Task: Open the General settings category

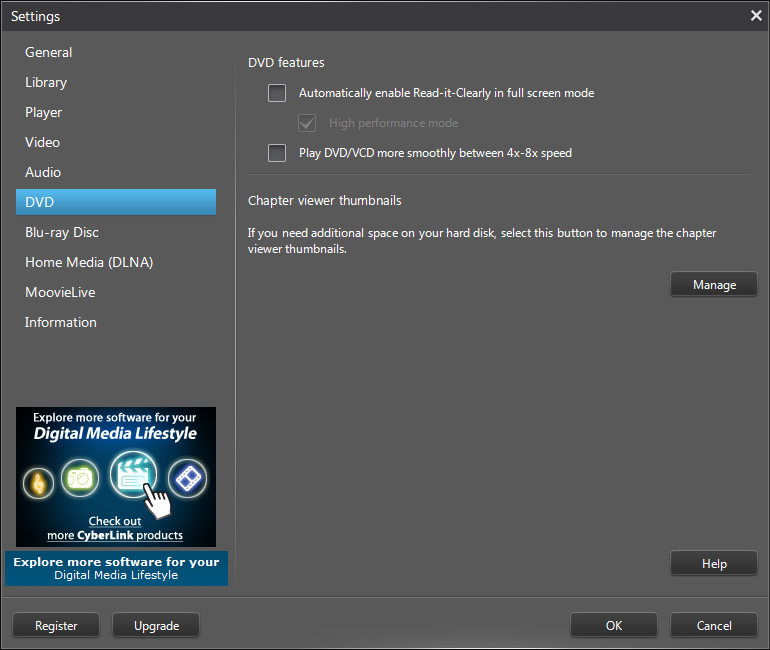Action: coord(49,52)
